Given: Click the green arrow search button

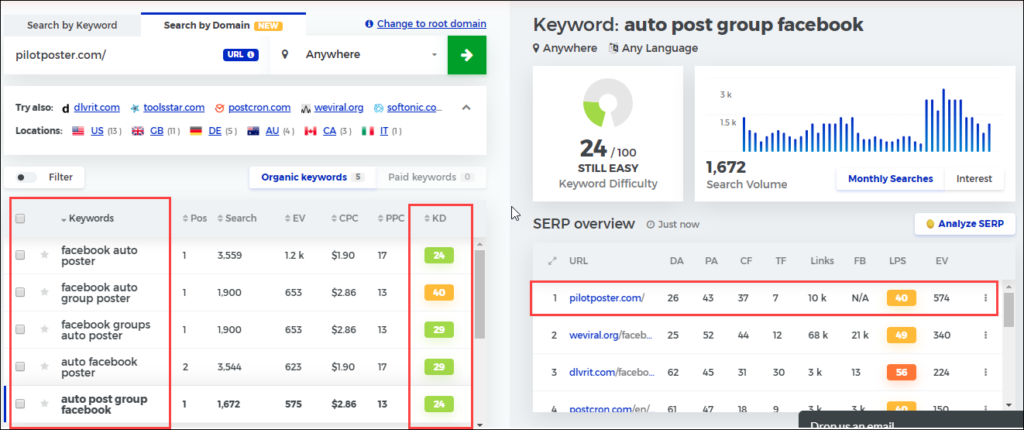Looking at the screenshot, I should 466,55.
